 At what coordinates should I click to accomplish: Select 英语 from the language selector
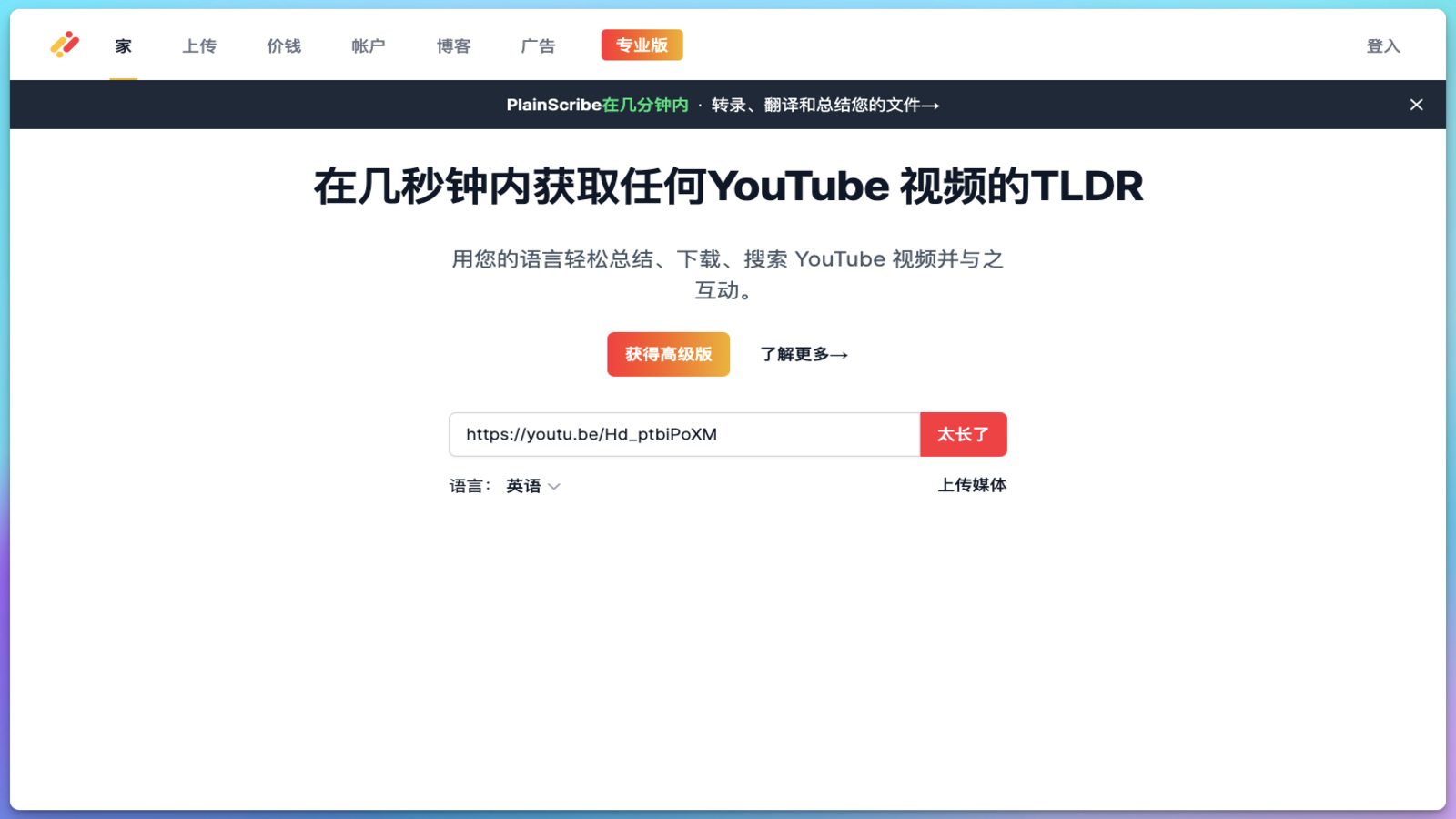(525, 486)
